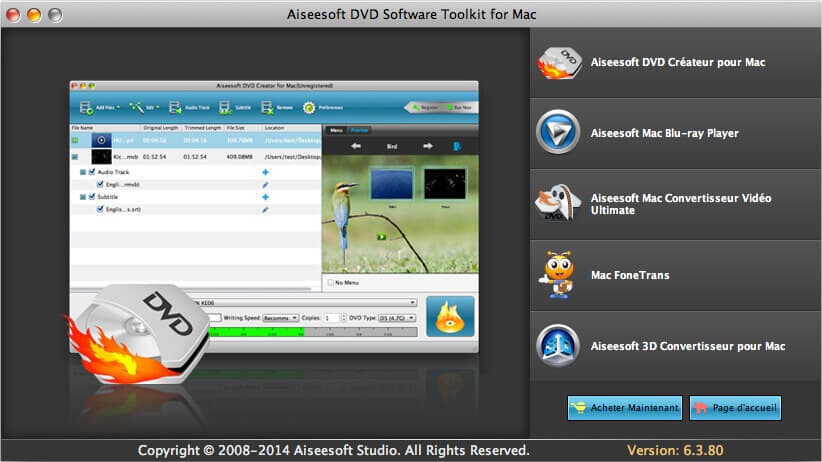Click the Buy Now button in DVD Creator
Viewport: 822px width, 462px height.
pyautogui.click(x=459, y=108)
